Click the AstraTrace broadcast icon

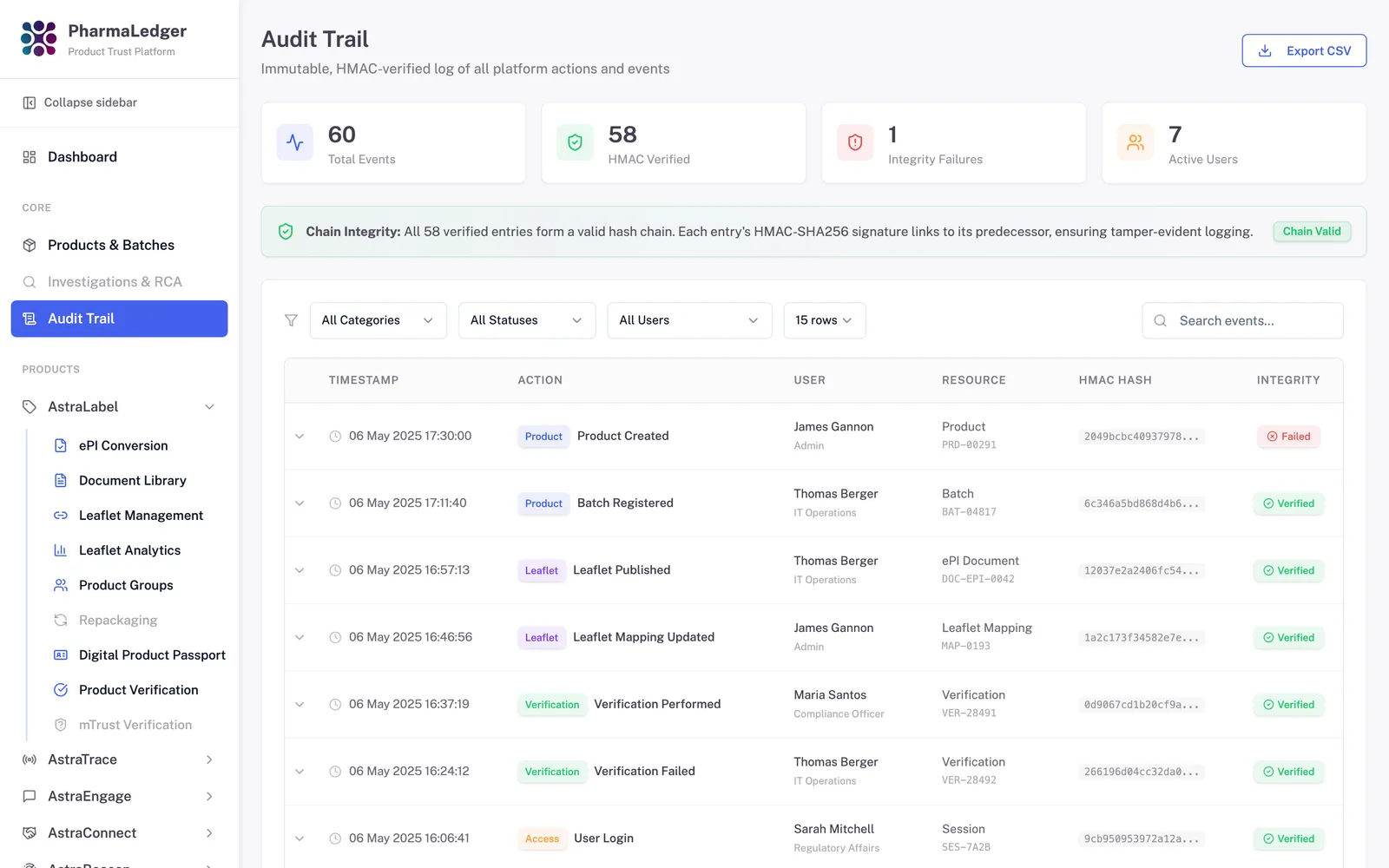tap(30, 759)
